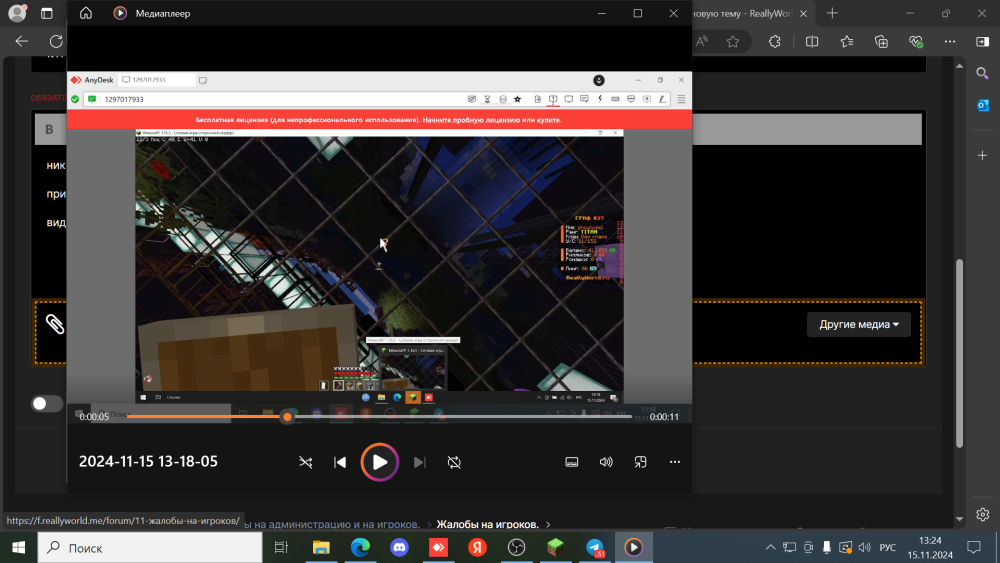This screenshot has height=563, width=1000.
Task: Toggle Edge split screen
Action: coord(812,41)
